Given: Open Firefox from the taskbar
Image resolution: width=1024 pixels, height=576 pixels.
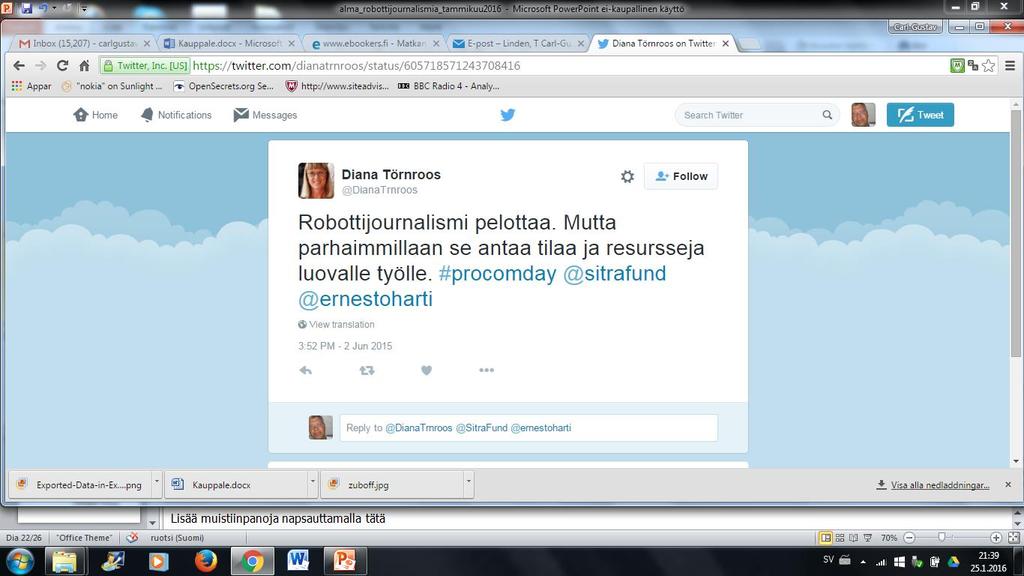Looking at the screenshot, I should pyautogui.click(x=205, y=561).
